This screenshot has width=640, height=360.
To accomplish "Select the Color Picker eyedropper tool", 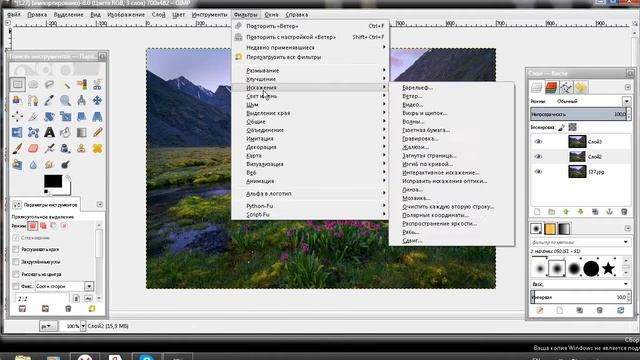I will [49, 100].
